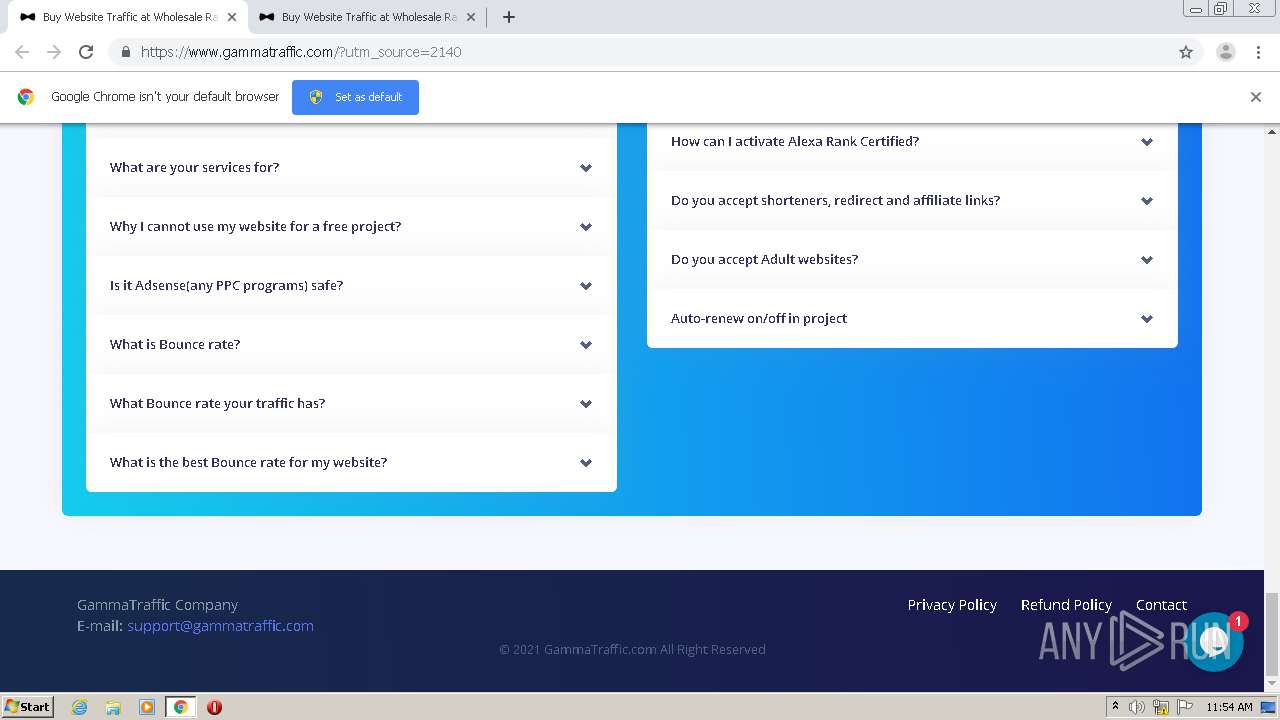Image resolution: width=1280 pixels, height=720 pixels.
Task: Open Windows Explorer folder on taskbar
Action: [113, 707]
